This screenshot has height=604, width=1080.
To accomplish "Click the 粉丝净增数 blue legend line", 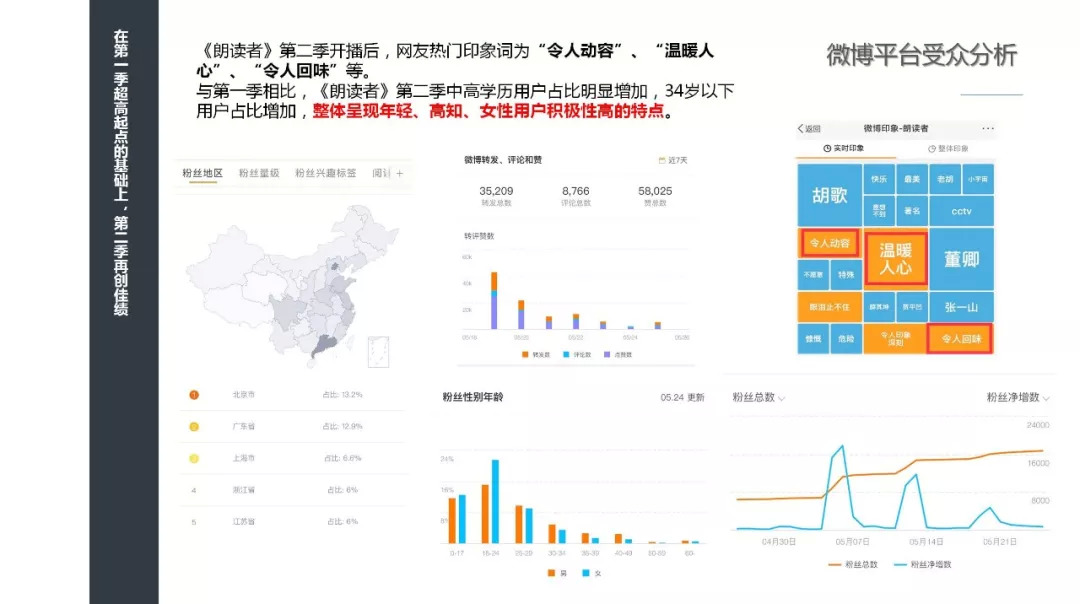I will [x=900, y=565].
